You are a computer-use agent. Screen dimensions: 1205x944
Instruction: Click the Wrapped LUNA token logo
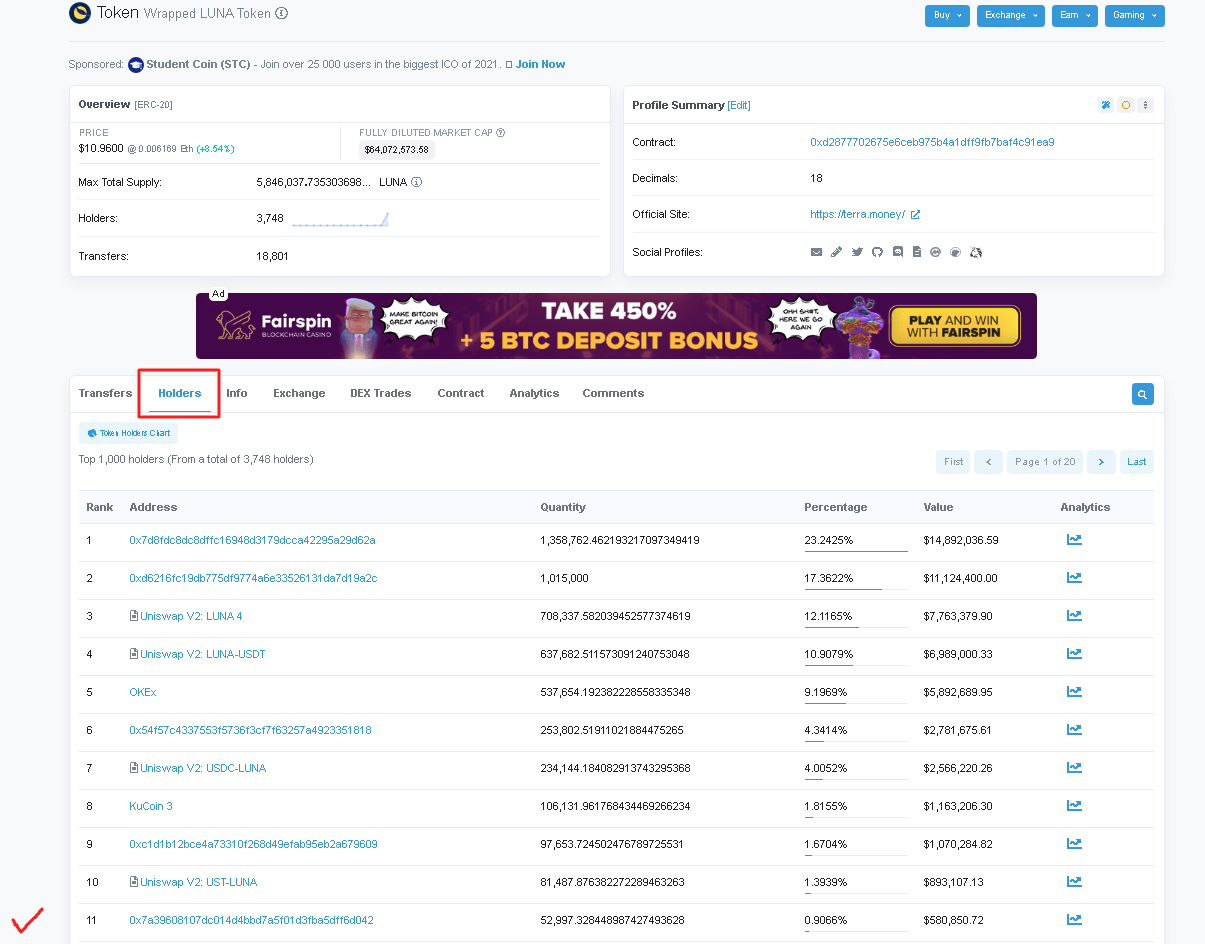79,14
